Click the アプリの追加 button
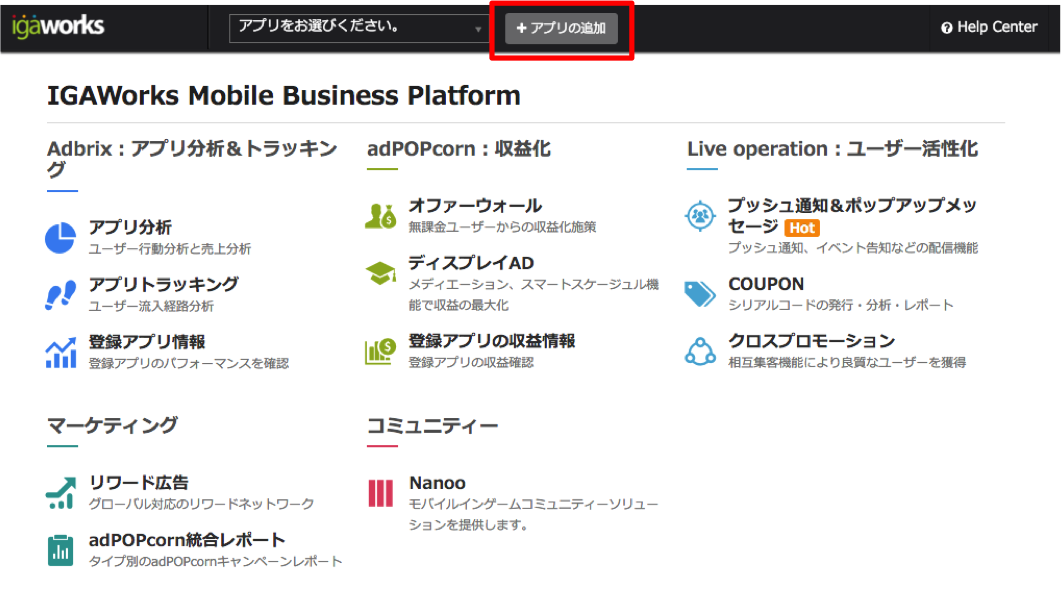 (x=561, y=28)
